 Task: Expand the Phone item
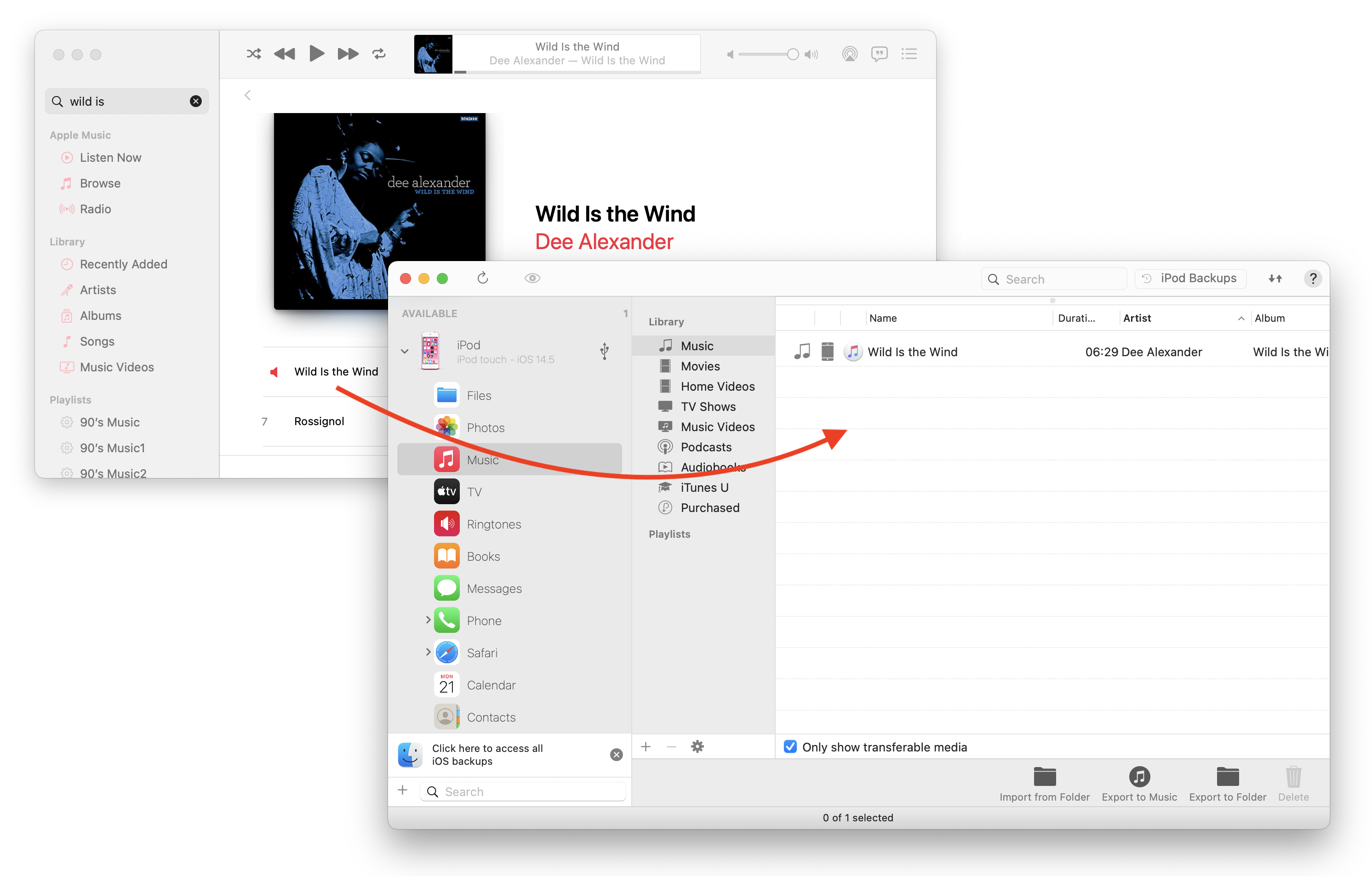428,620
